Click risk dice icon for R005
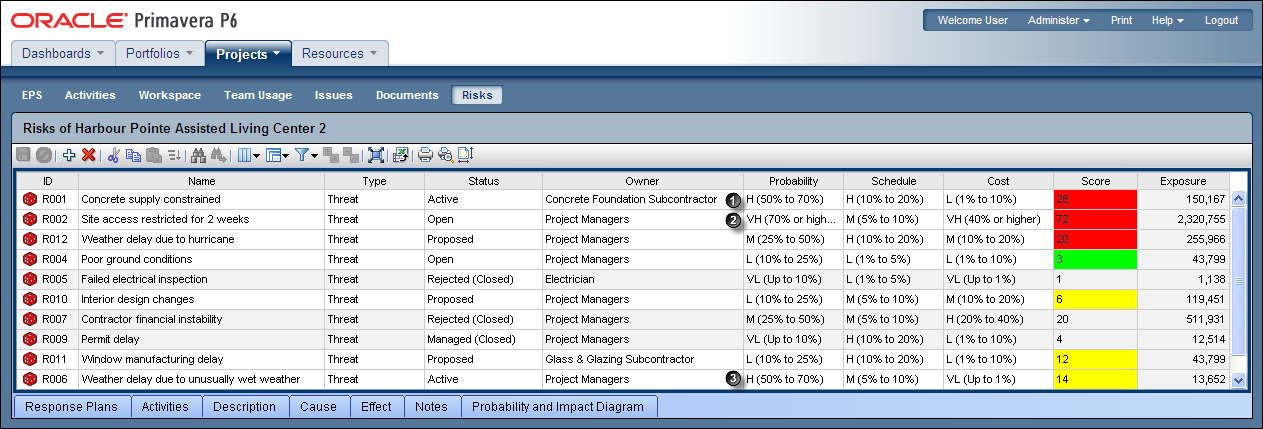The width and height of the screenshot is (1263, 429). tap(28, 279)
